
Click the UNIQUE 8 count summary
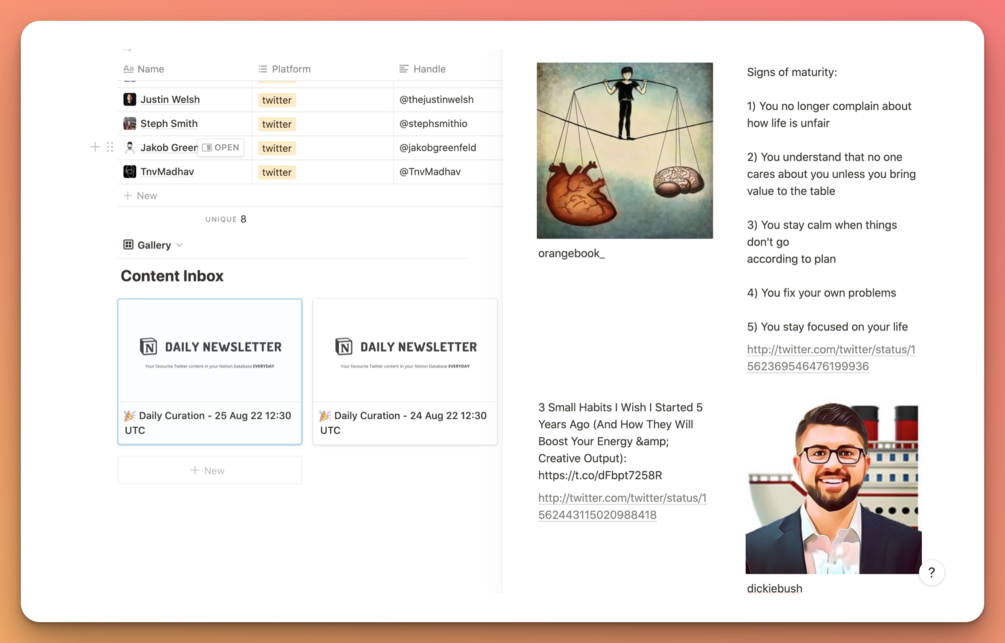pos(226,219)
